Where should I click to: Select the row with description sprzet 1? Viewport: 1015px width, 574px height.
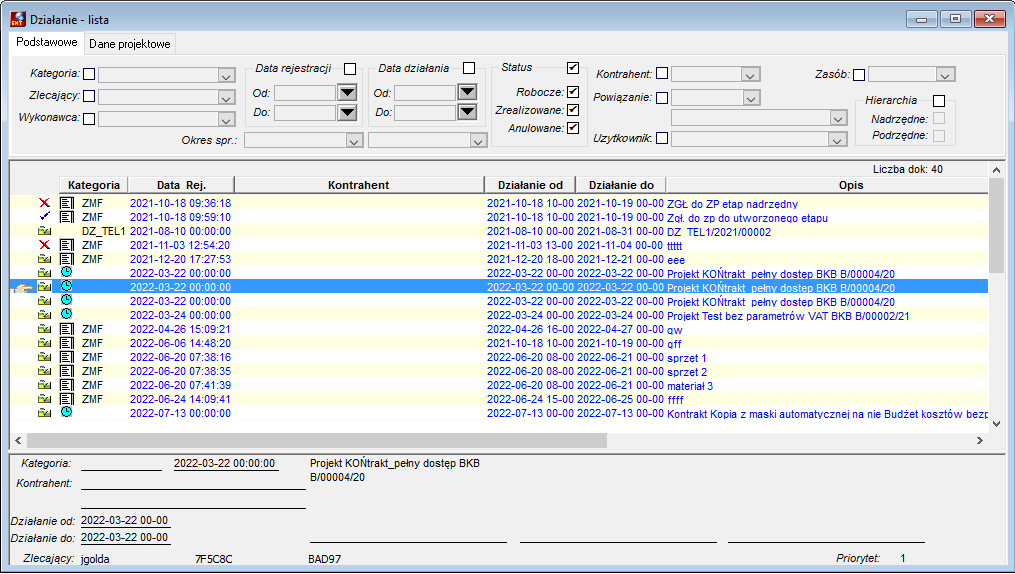(499, 357)
